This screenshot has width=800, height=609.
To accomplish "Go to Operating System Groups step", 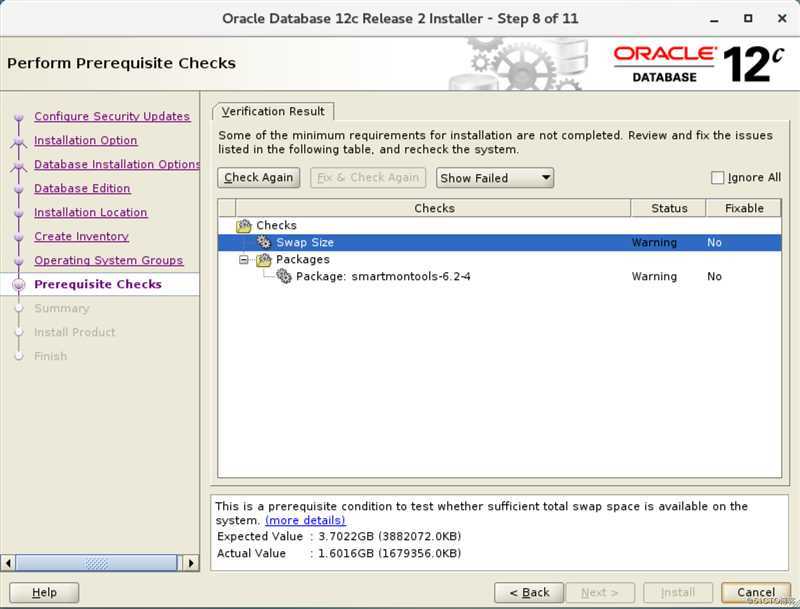I will [109, 260].
